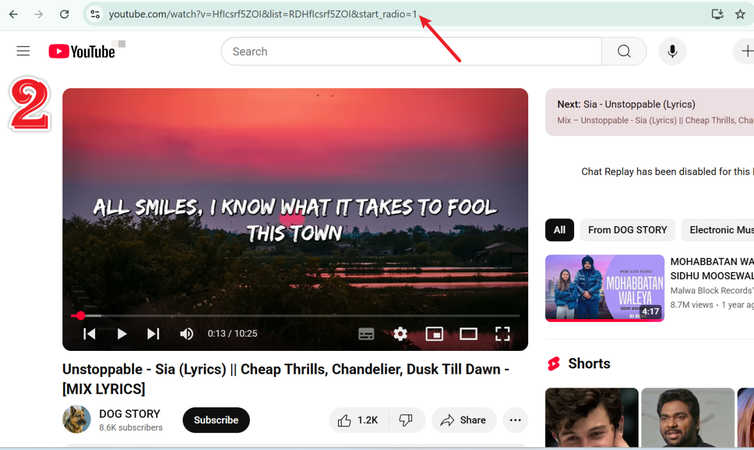Viewport: 754px width, 450px height.
Task: Click the magnifier search button
Action: pos(624,51)
